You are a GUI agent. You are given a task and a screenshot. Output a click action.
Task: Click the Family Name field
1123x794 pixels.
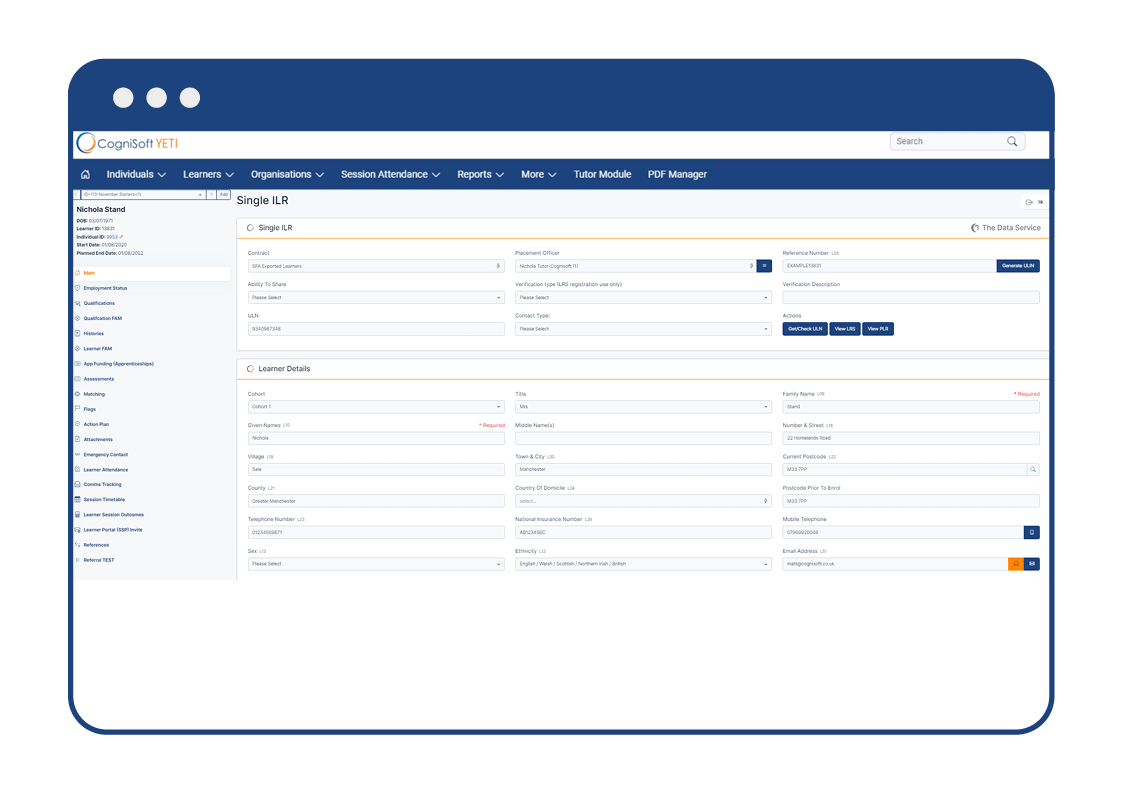point(910,407)
